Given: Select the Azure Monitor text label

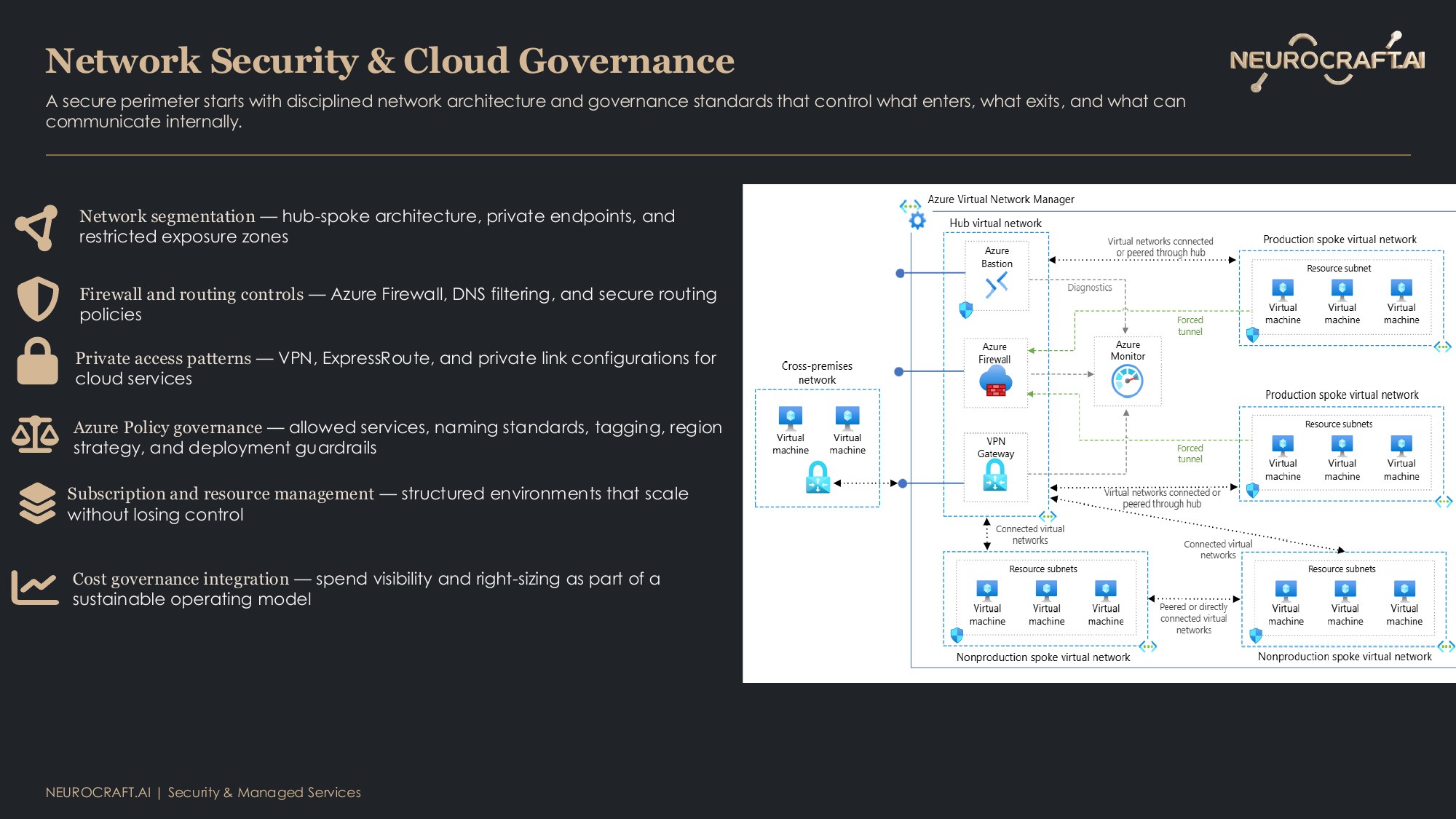Looking at the screenshot, I should point(1128,350).
